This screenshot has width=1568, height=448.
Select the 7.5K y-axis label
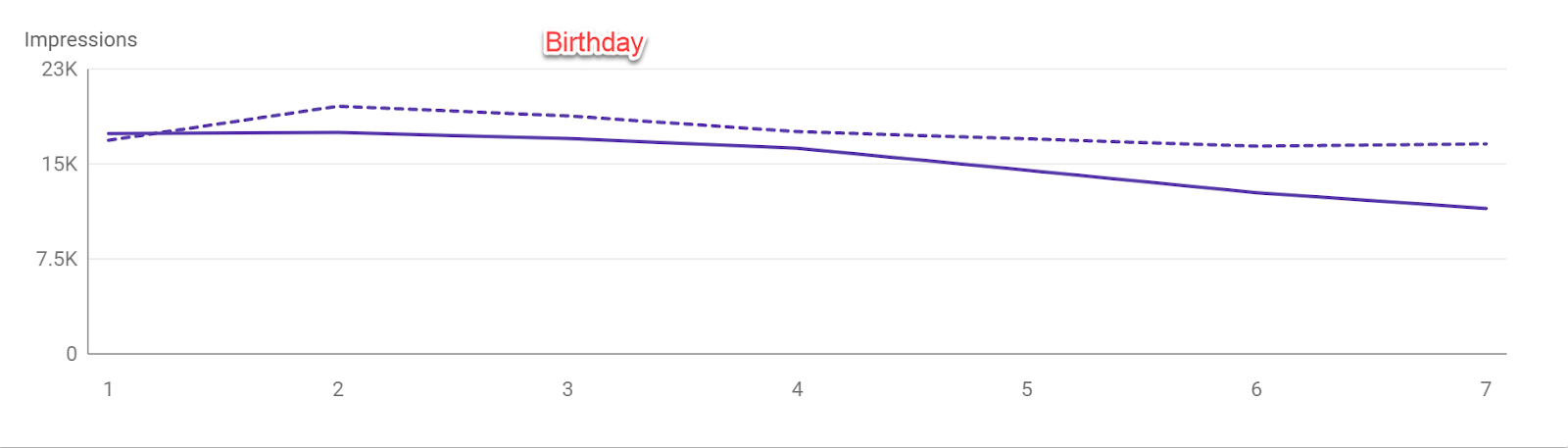click(57, 259)
